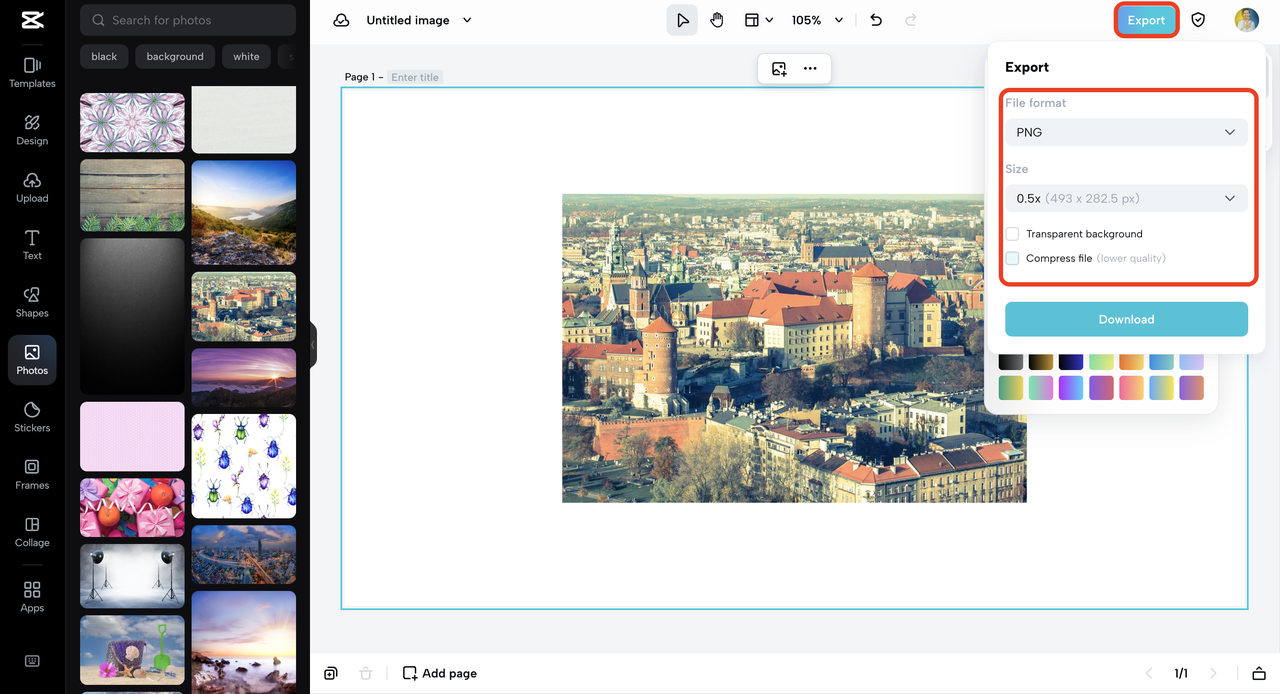This screenshot has height=694, width=1280.
Task: Switch to the Templates sidebar tab
Action: click(x=32, y=73)
